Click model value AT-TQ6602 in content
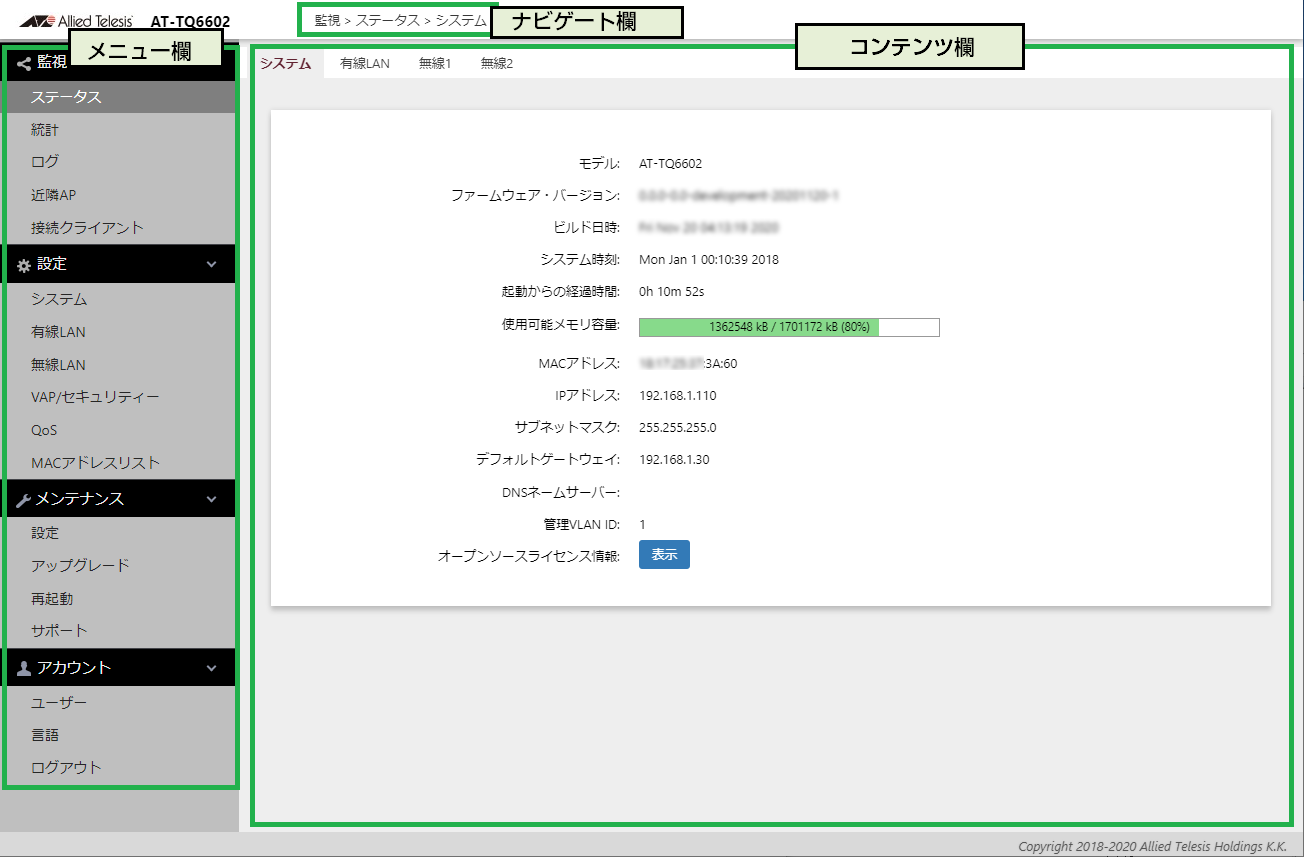The width and height of the screenshot is (1304, 857). 670,164
